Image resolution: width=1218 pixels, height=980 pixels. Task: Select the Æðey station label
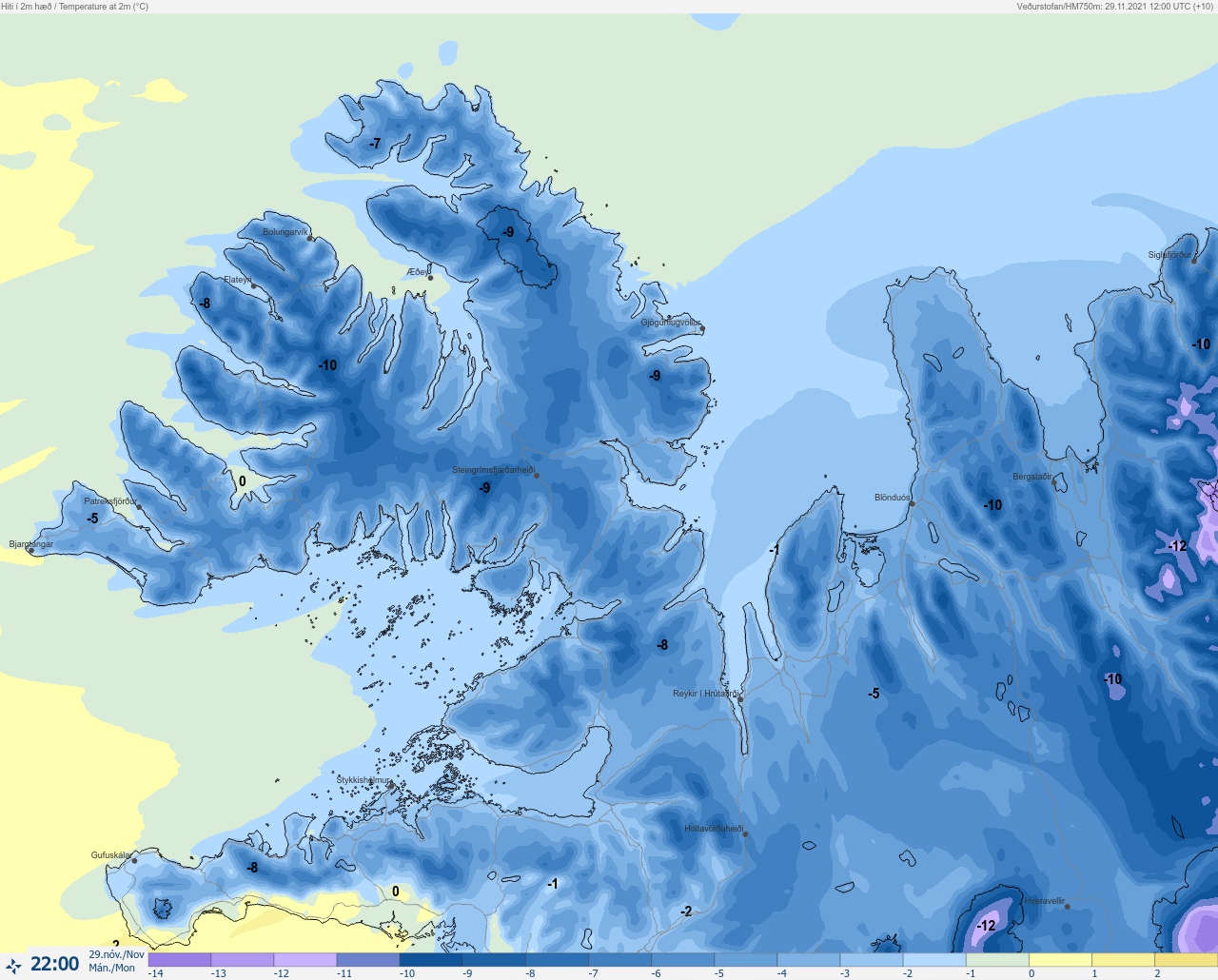click(x=418, y=272)
